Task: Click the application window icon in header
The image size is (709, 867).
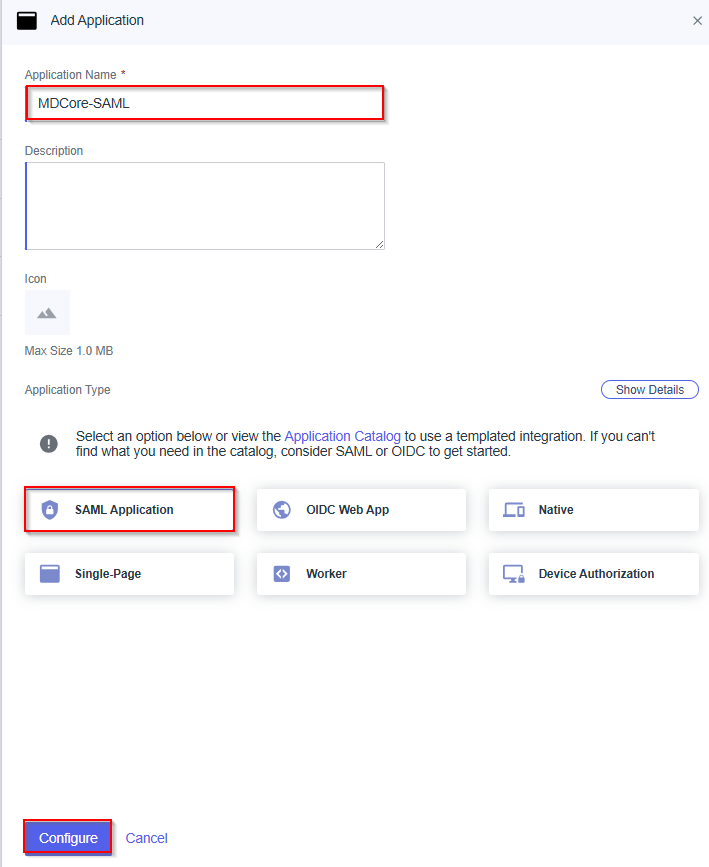Action: (27, 20)
